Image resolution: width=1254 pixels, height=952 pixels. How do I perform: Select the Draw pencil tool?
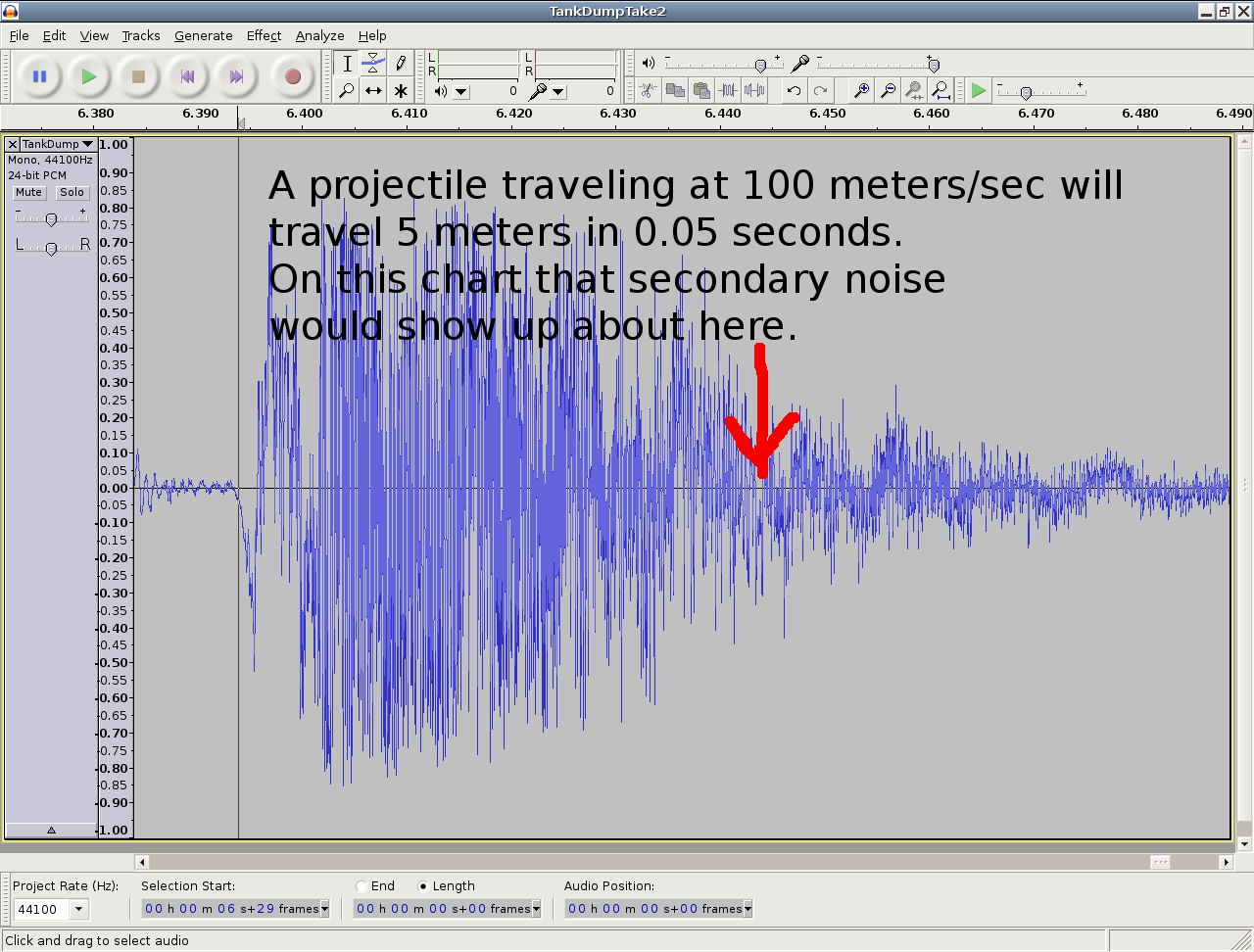[401, 64]
